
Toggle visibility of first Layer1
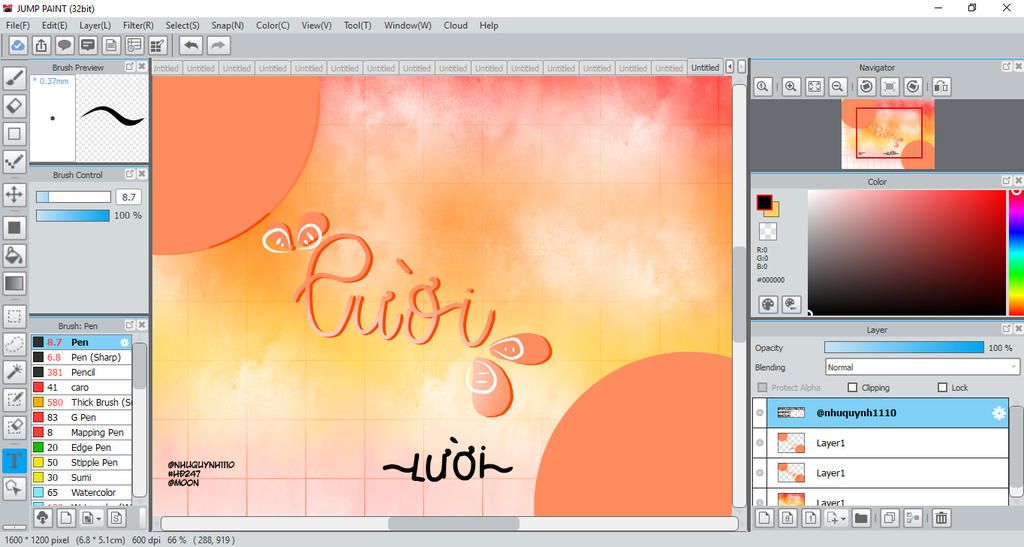(x=760, y=443)
